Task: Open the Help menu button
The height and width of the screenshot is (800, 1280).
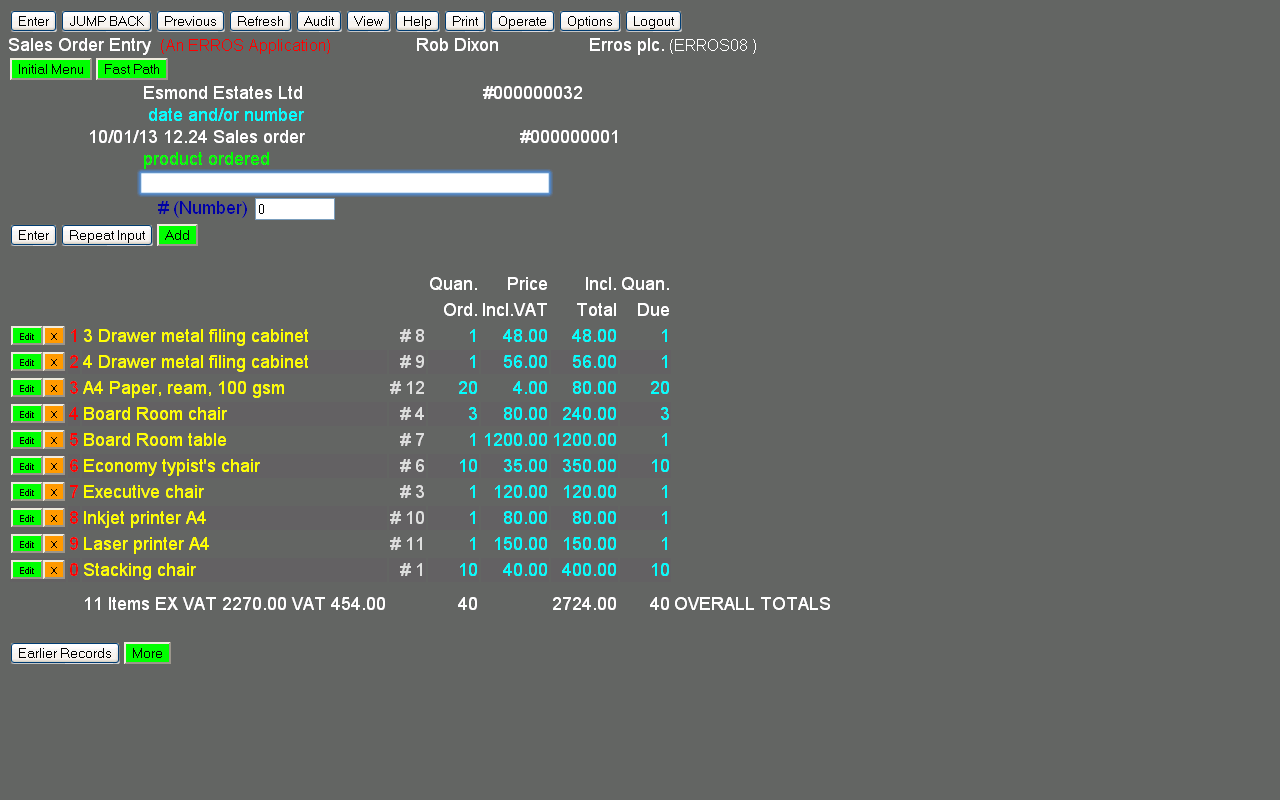Action: point(417,21)
